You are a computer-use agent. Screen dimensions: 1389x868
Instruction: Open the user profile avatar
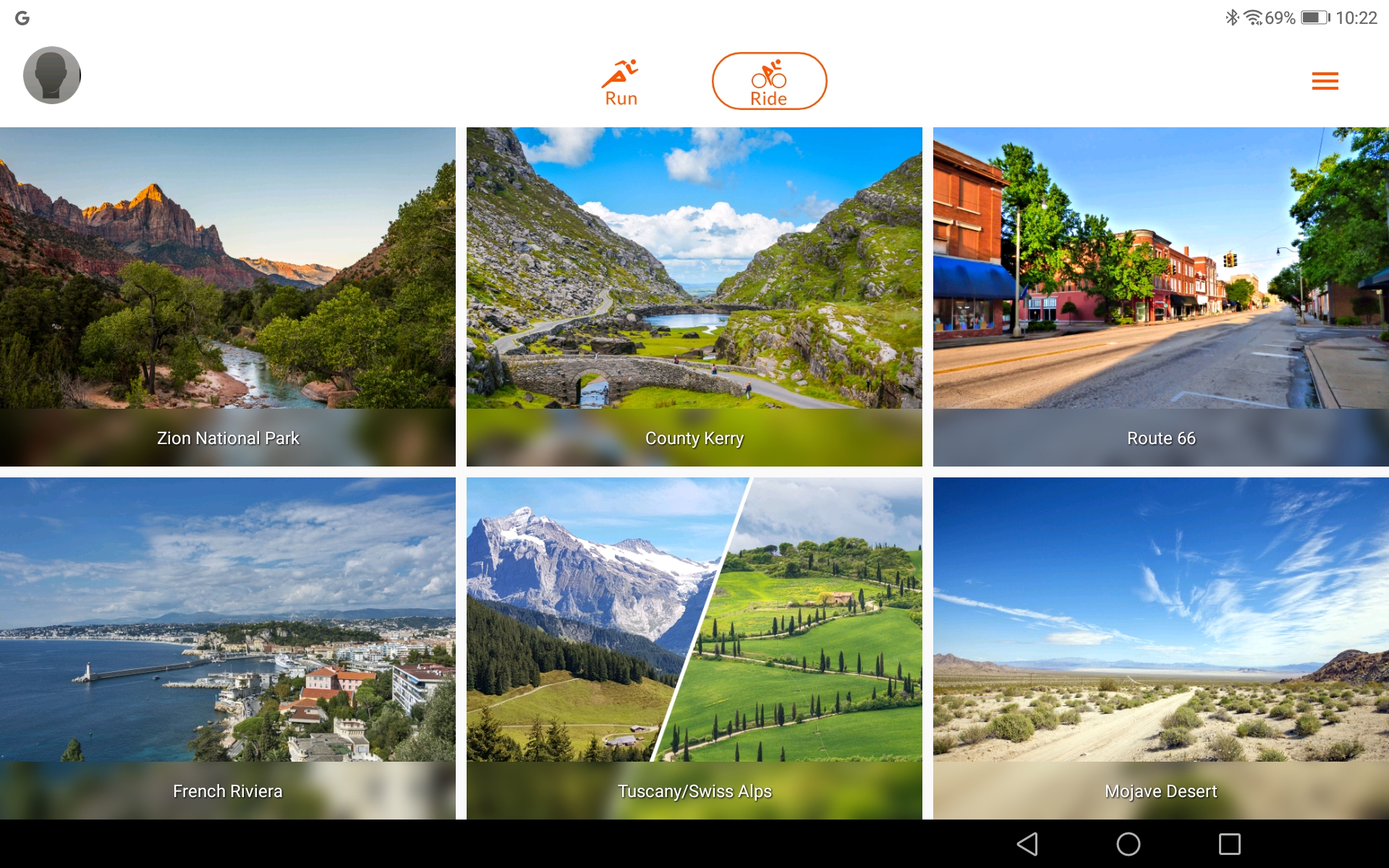[51, 75]
